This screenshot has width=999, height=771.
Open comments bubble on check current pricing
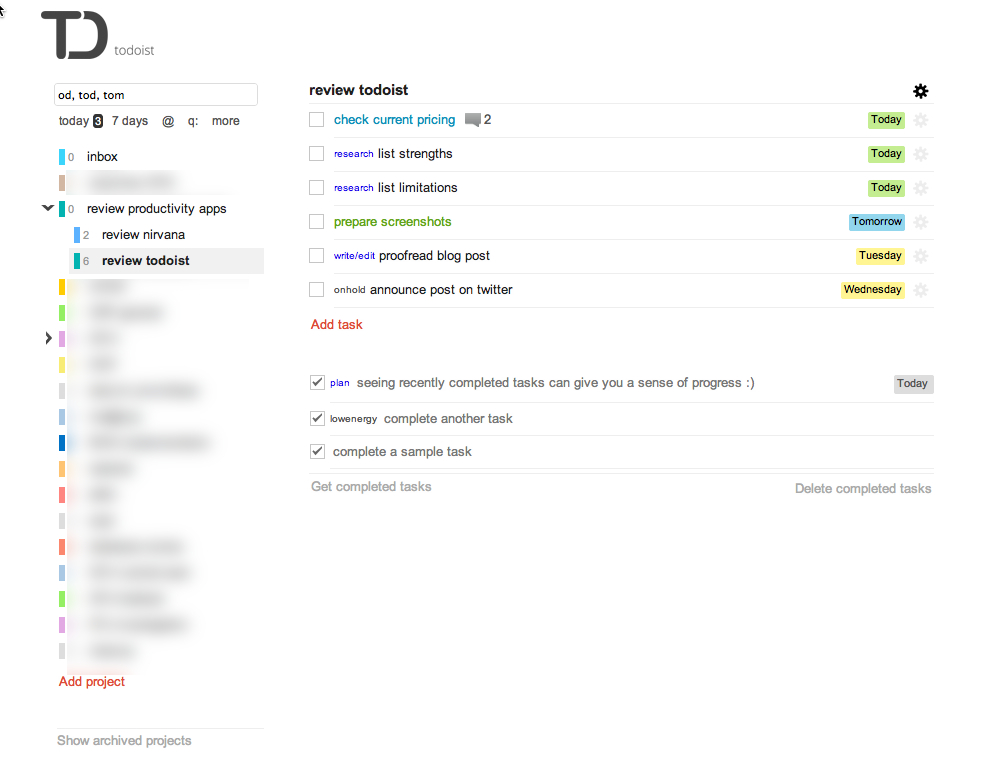[473, 120]
